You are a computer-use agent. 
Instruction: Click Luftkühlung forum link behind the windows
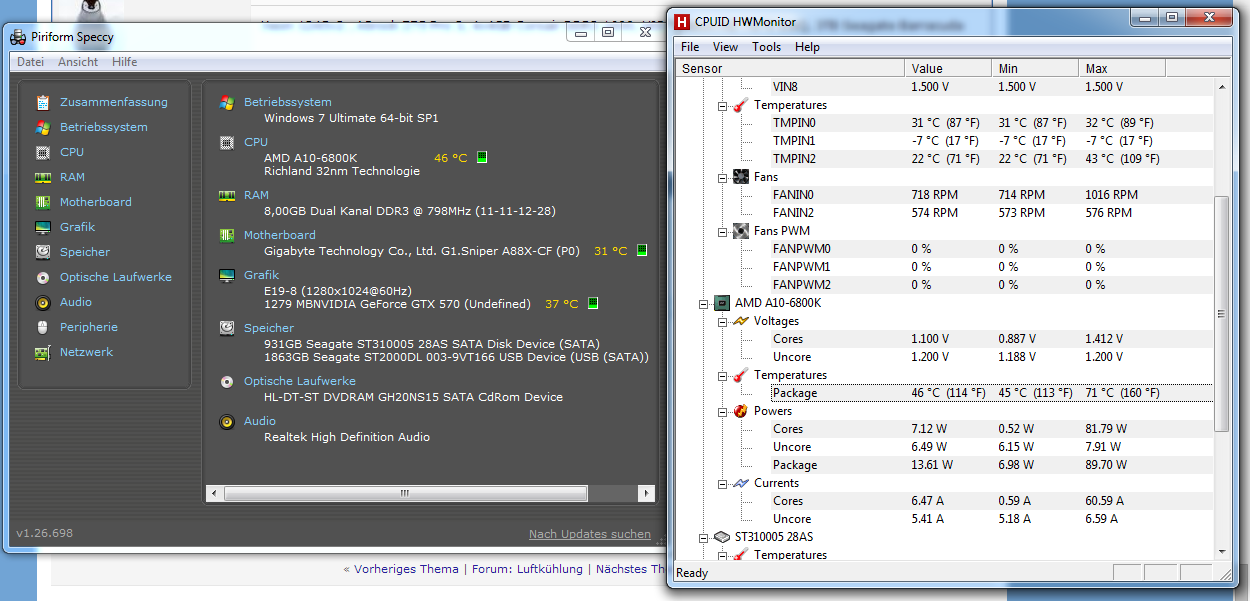tap(550, 569)
